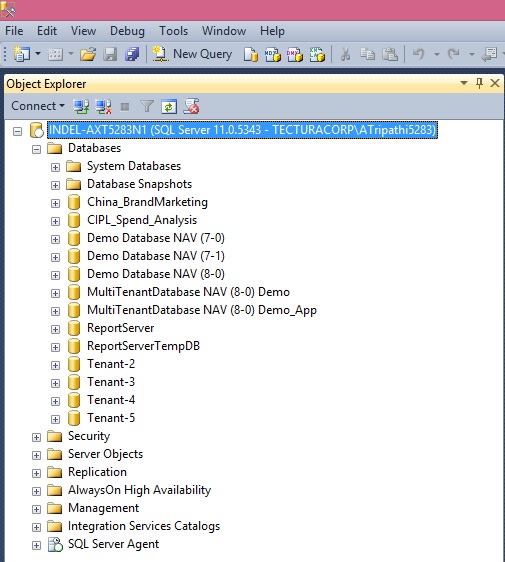Collapse the Databases folder
Screen dimensions: 505x562
(36, 149)
